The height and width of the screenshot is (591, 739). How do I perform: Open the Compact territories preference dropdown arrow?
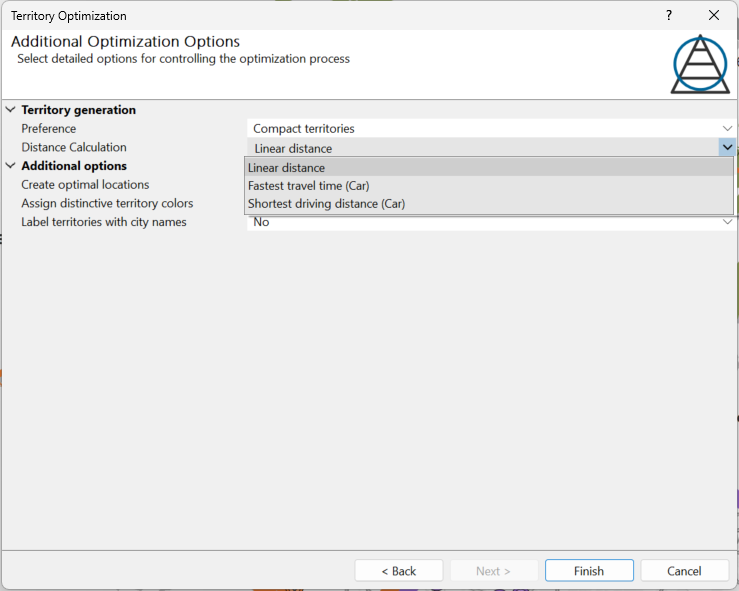727,129
